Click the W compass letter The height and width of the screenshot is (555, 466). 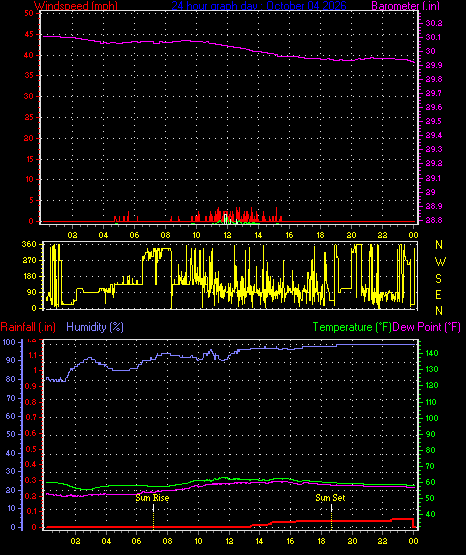pos(440,262)
